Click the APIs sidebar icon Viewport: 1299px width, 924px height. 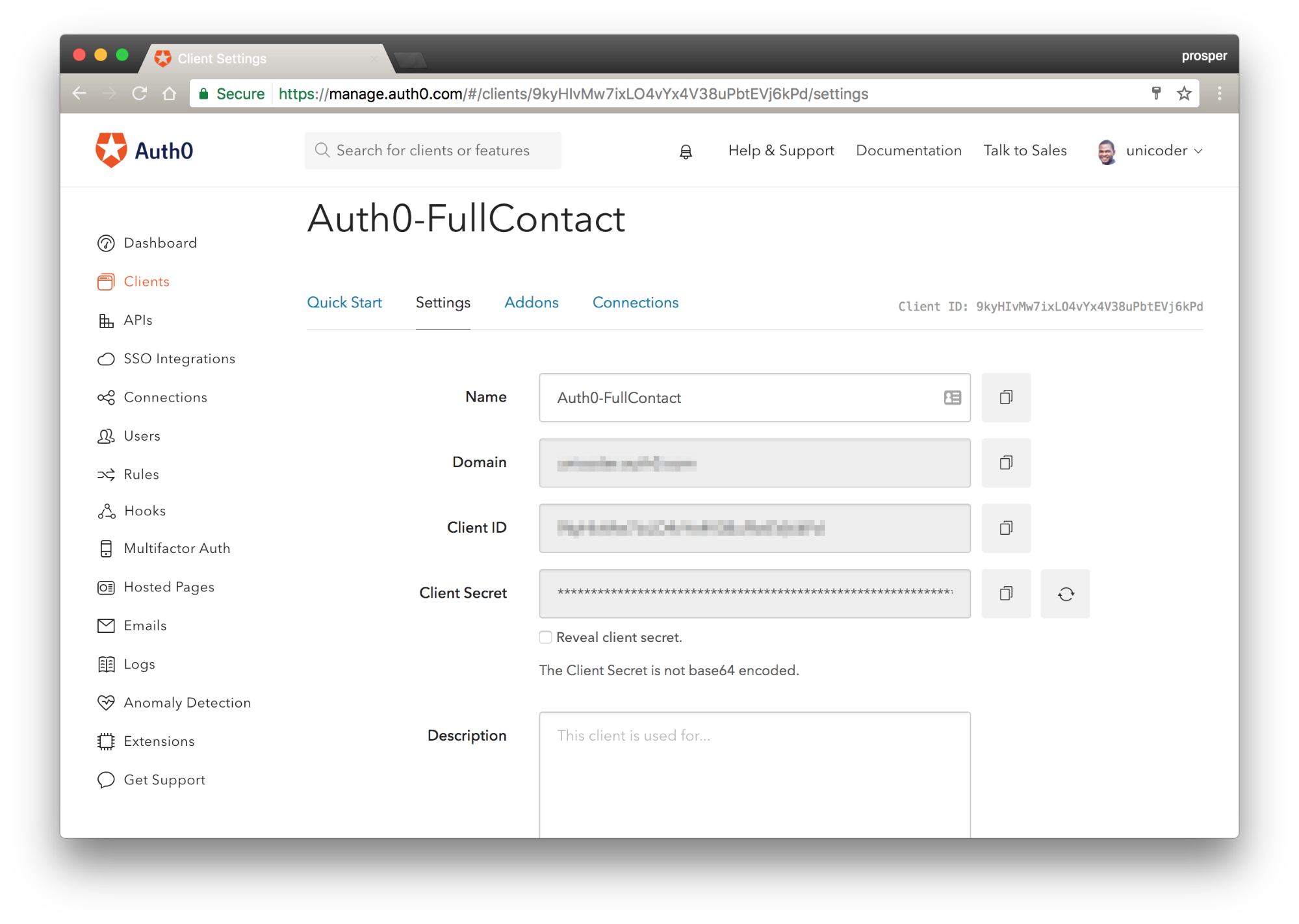point(106,319)
